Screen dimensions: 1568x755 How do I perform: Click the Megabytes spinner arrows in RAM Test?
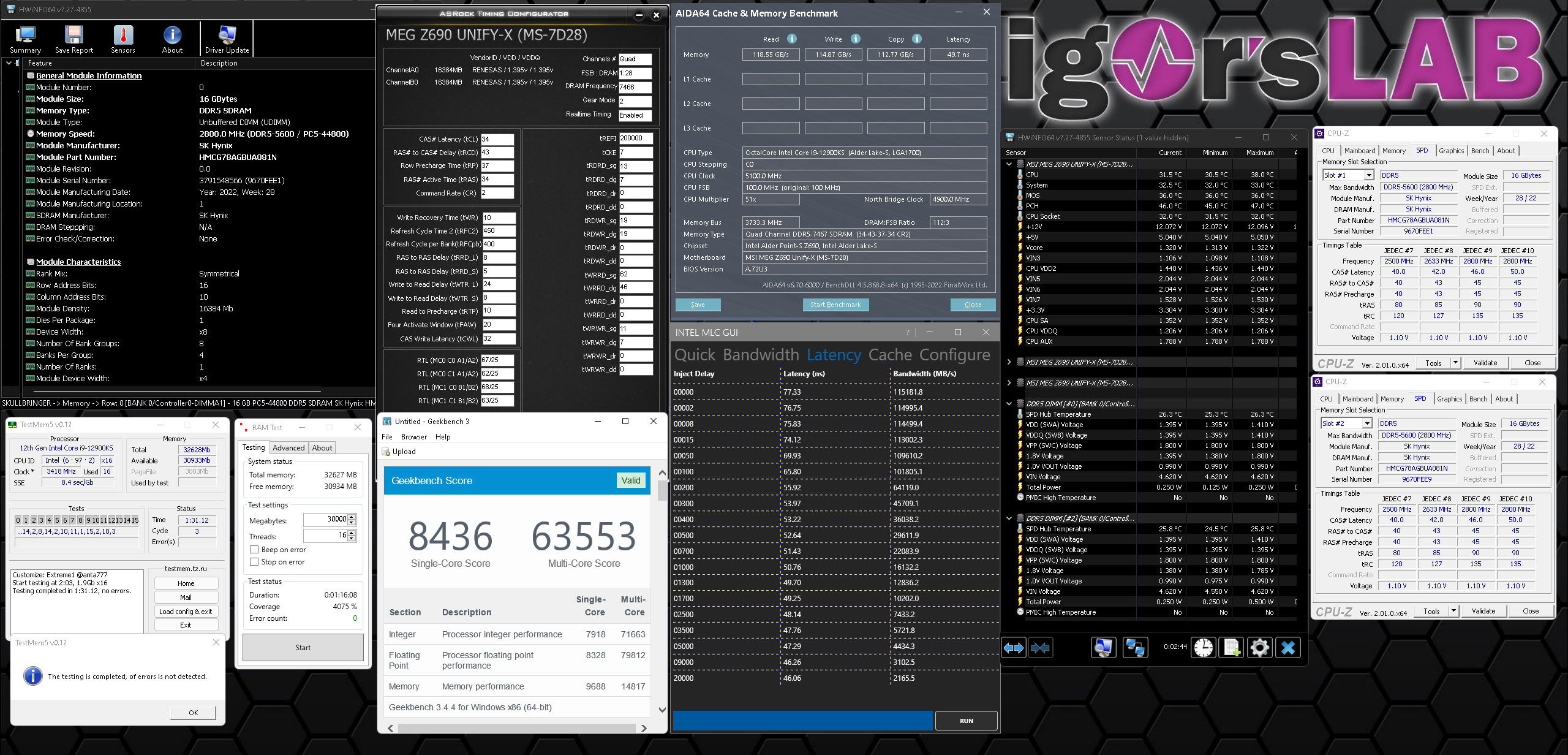click(x=352, y=520)
